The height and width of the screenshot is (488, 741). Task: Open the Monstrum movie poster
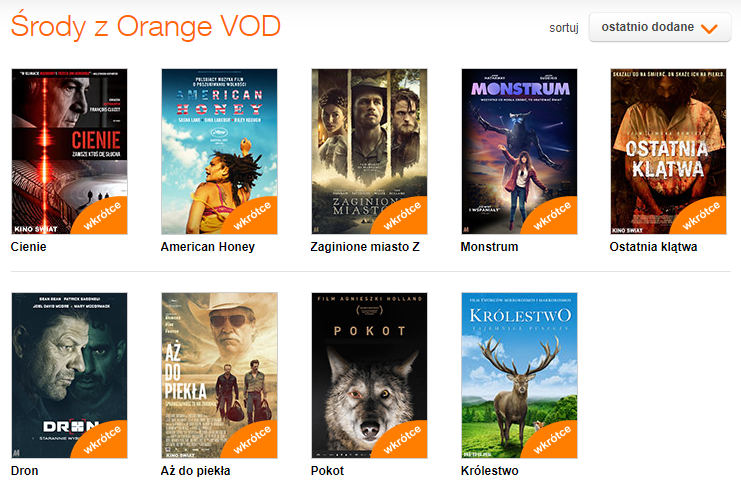[519, 152]
